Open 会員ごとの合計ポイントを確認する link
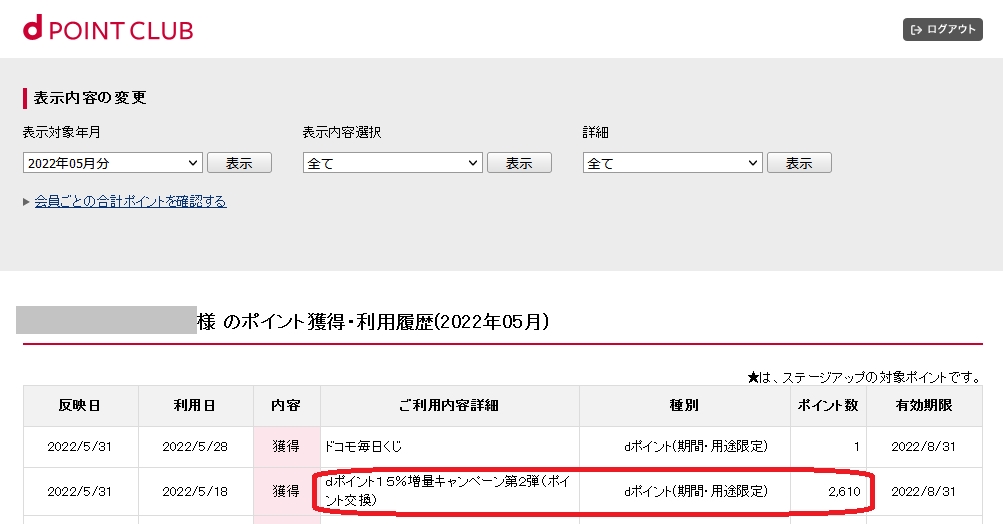 (x=130, y=202)
